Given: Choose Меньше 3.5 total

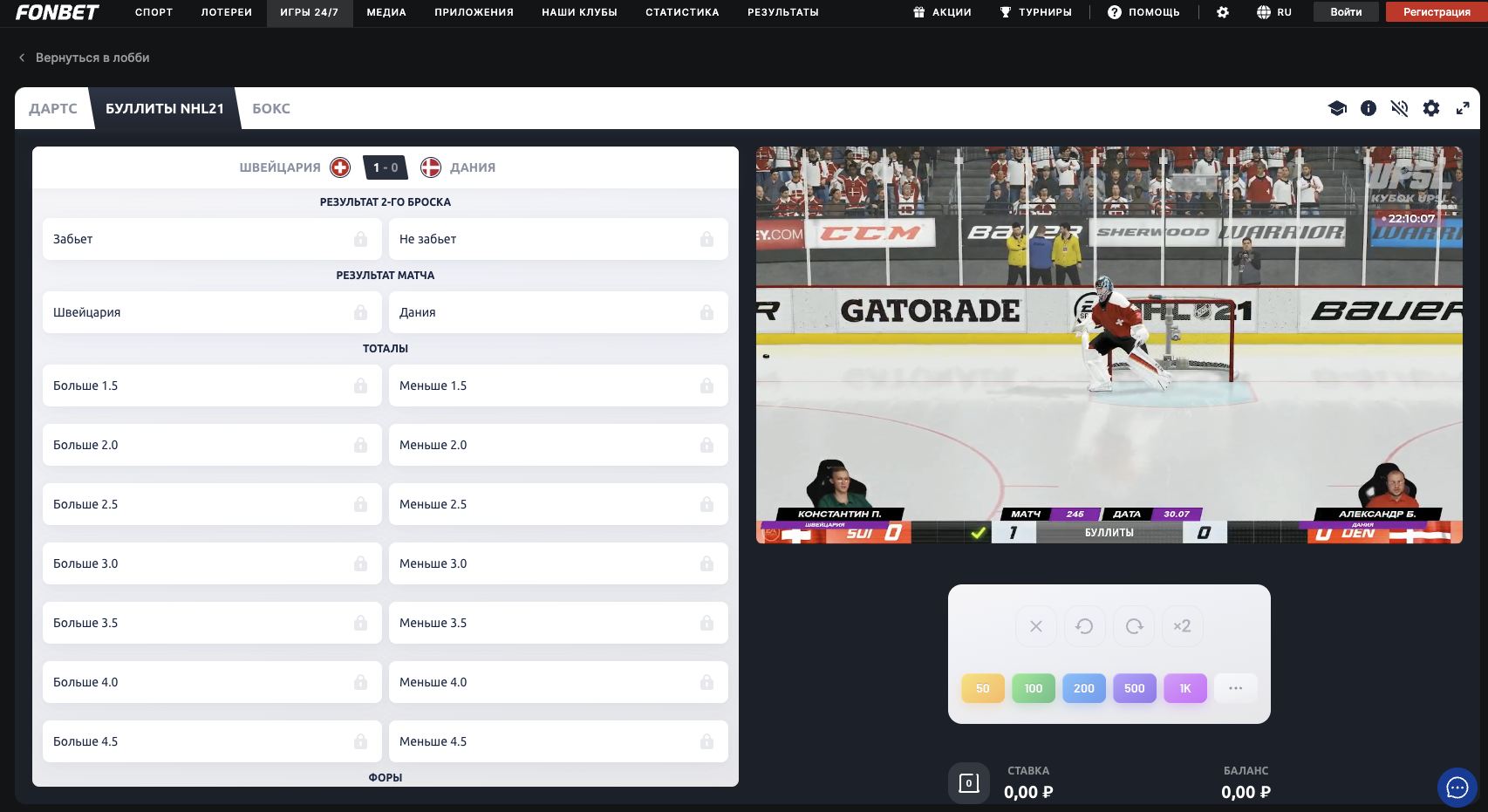Looking at the screenshot, I should [558, 623].
